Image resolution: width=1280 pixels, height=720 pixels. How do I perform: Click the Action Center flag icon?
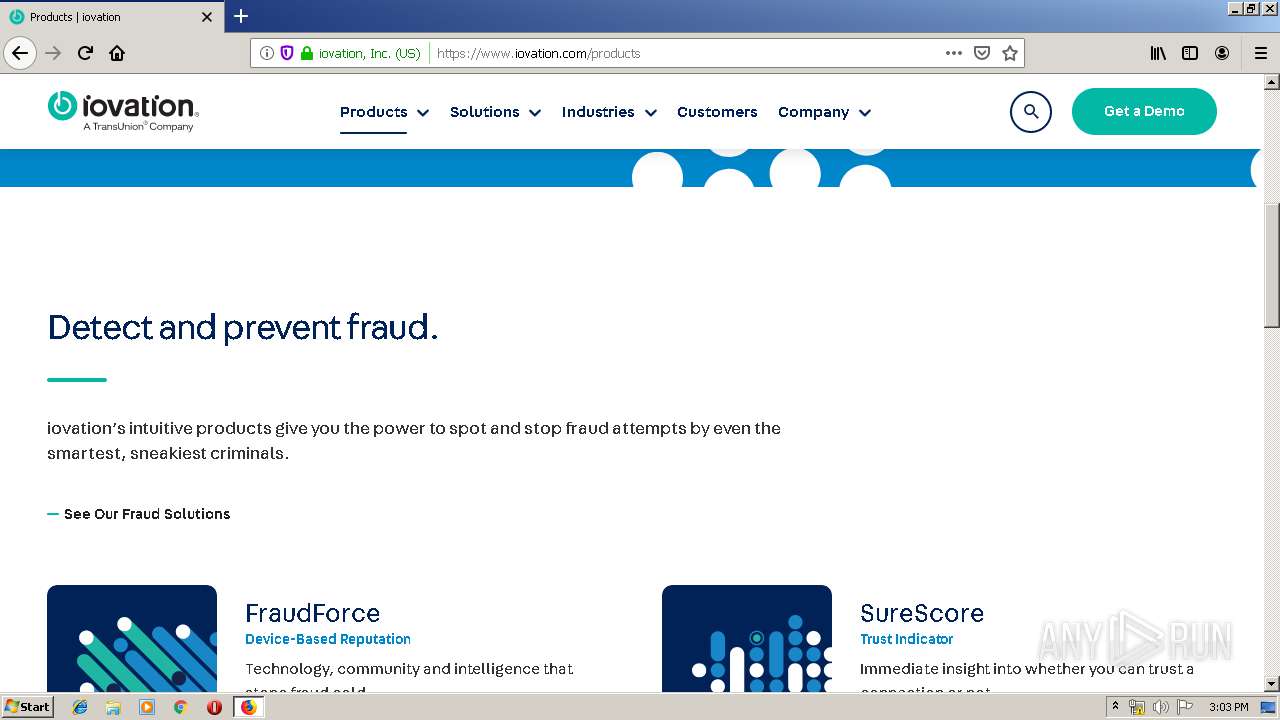coord(1185,707)
